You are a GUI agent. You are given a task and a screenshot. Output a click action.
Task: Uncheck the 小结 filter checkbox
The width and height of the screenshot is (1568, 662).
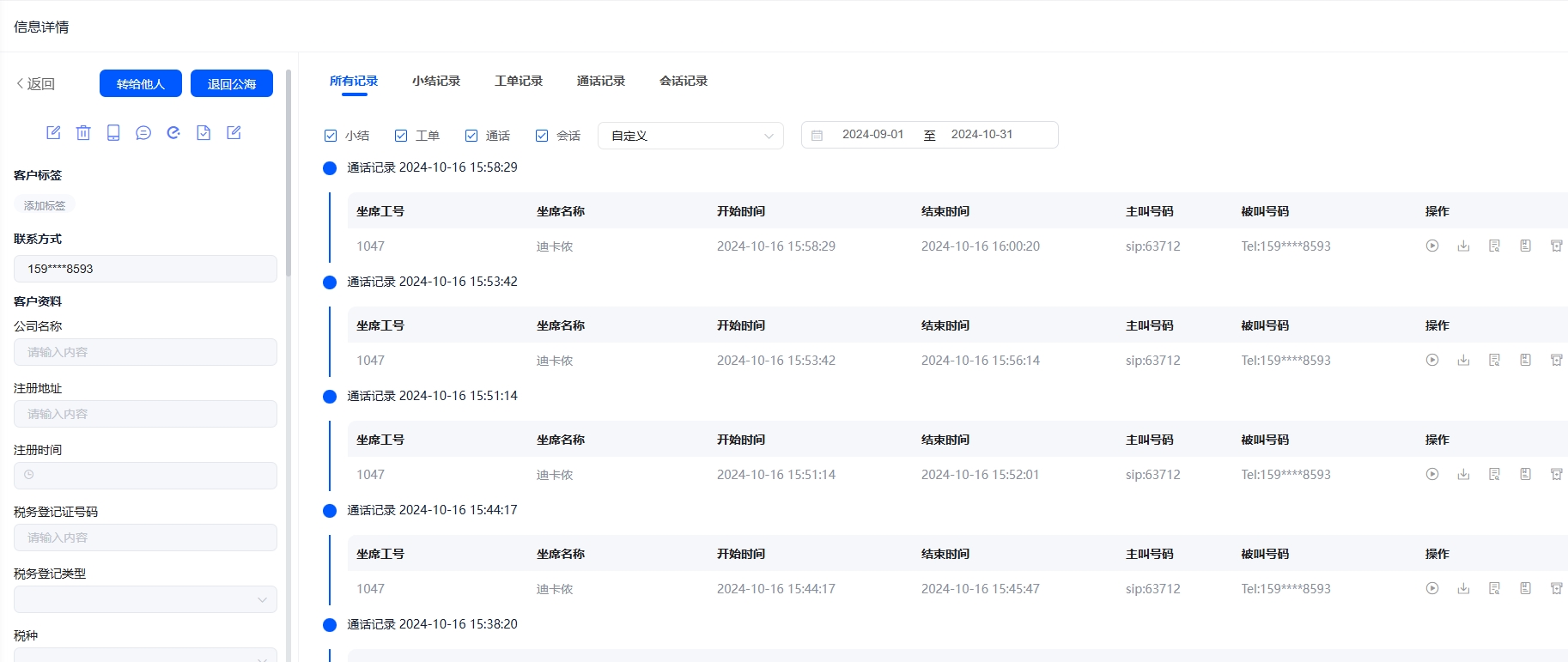click(331, 136)
